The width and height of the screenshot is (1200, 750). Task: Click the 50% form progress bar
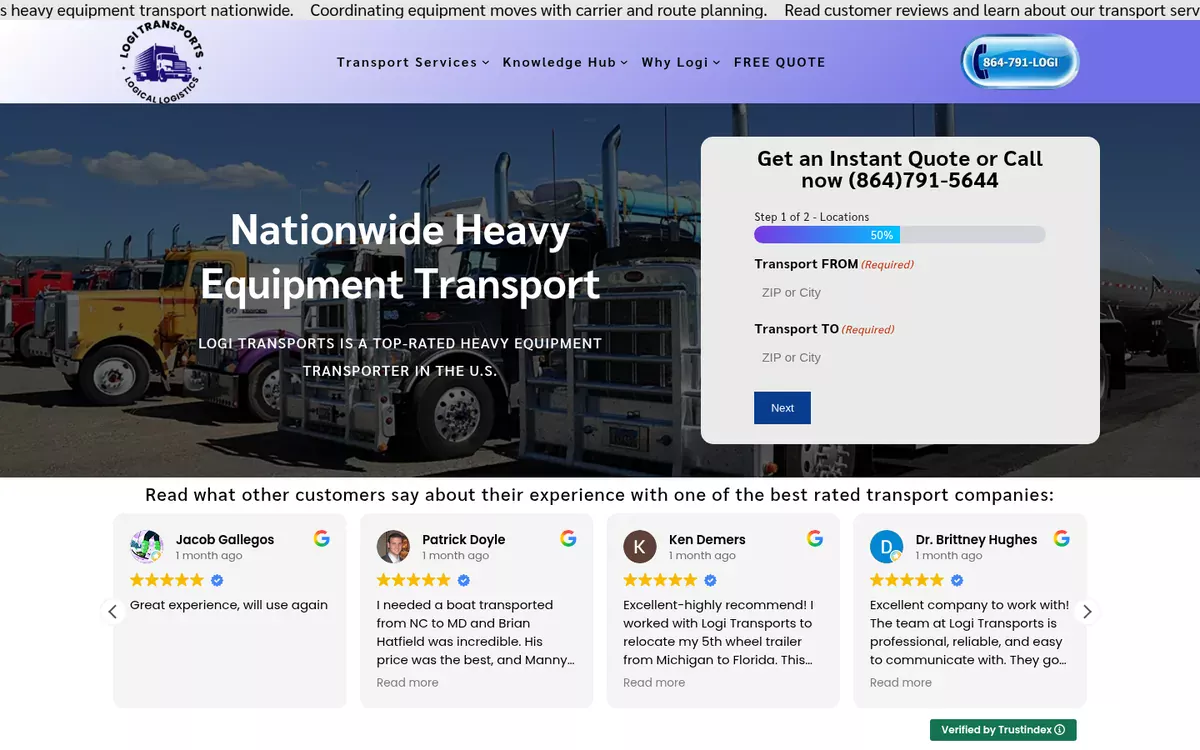(x=900, y=235)
